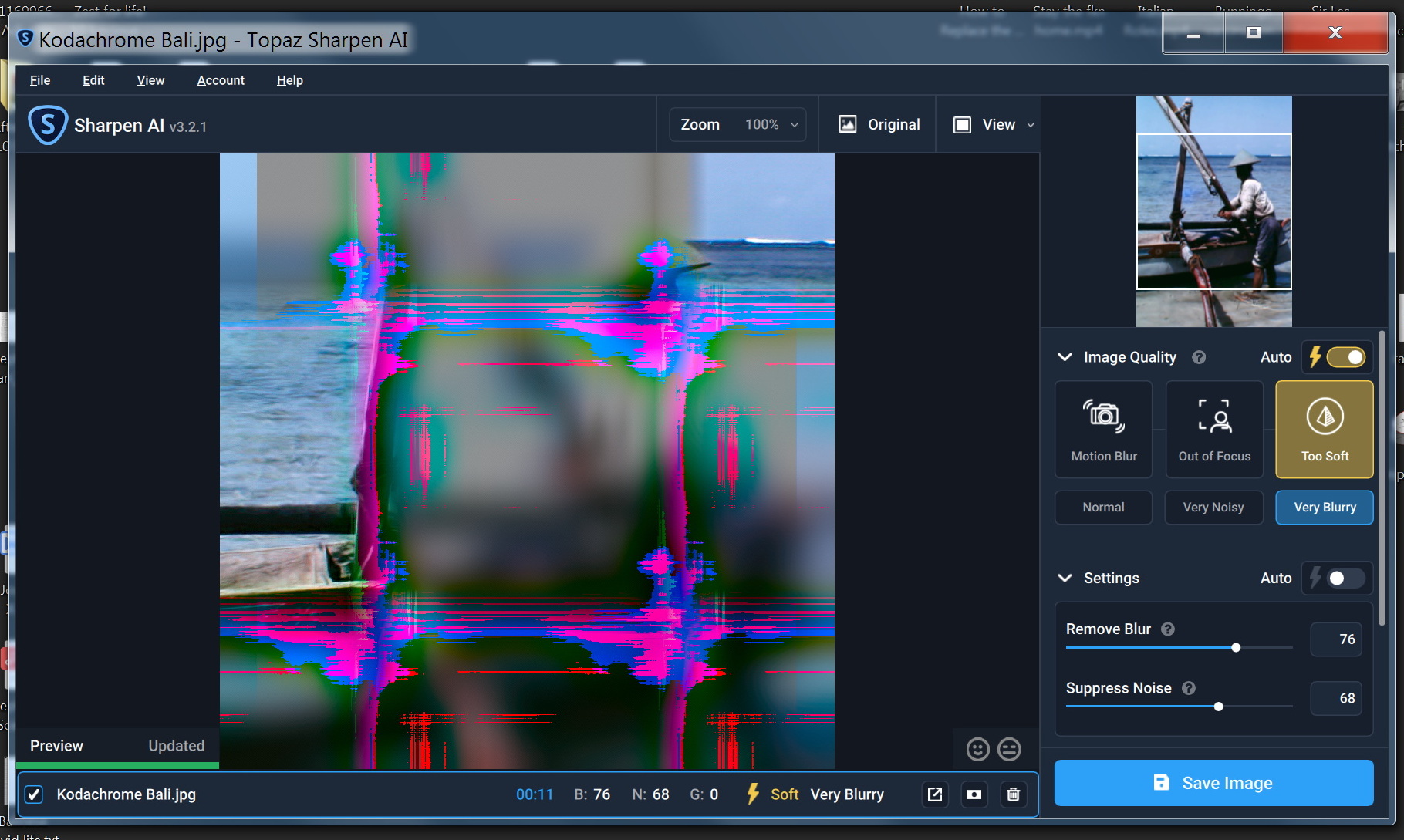Image resolution: width=1404 pixels, height=840 pixels.
Task: Select the Too Soft model
Action: point(1324,430)
